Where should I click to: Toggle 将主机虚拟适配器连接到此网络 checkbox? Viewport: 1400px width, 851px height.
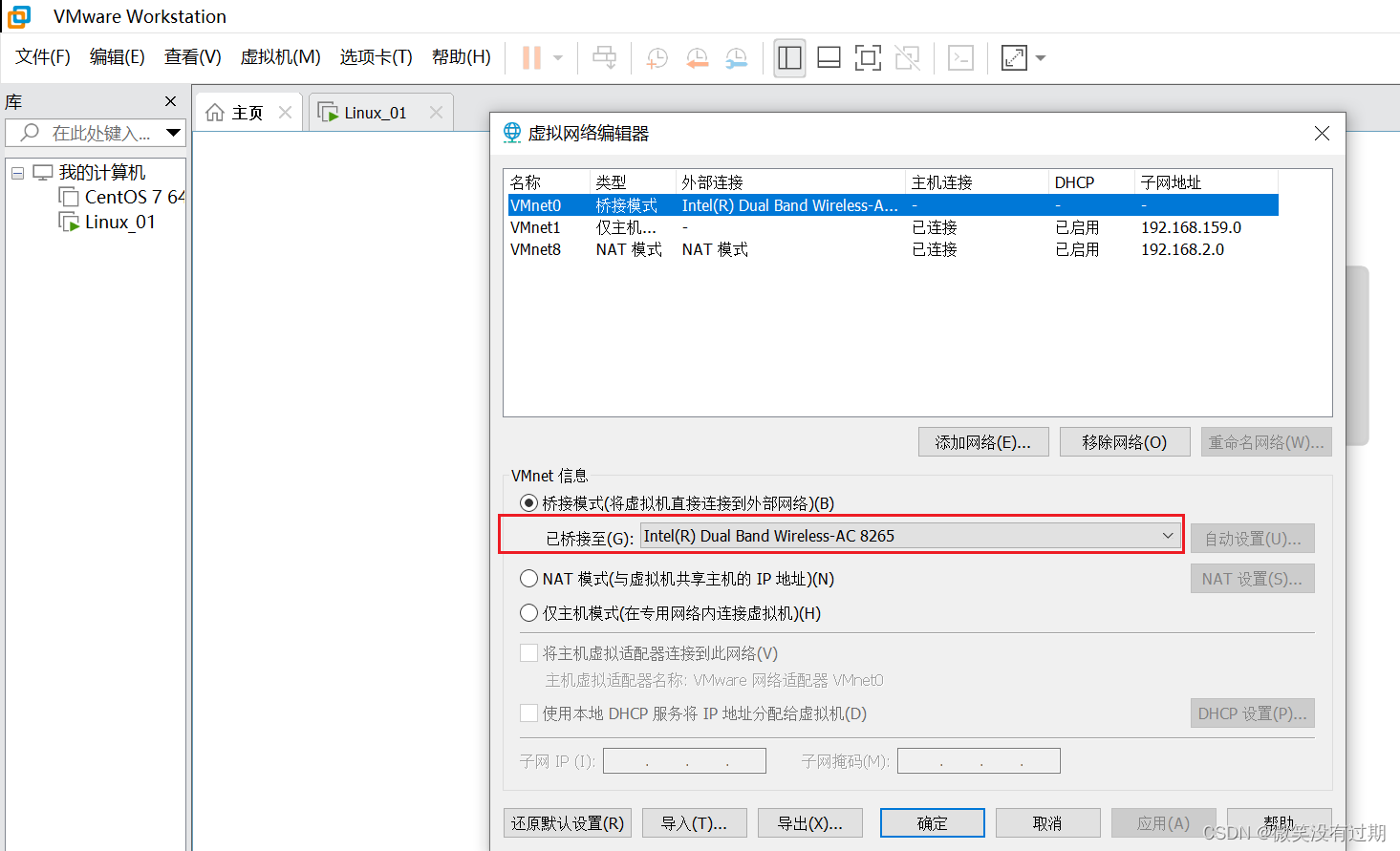[528, 652]
